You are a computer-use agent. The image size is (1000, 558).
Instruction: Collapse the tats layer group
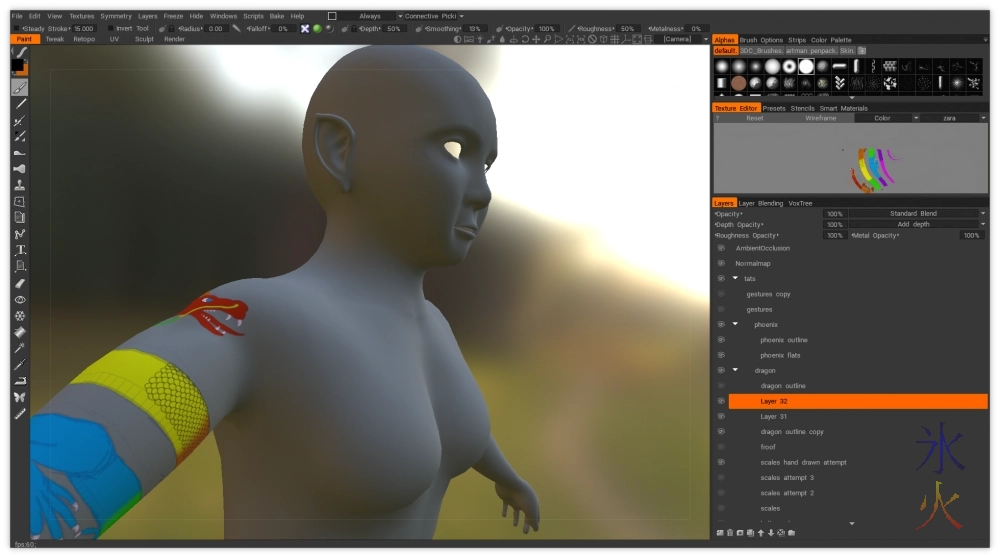coord(735,278)
